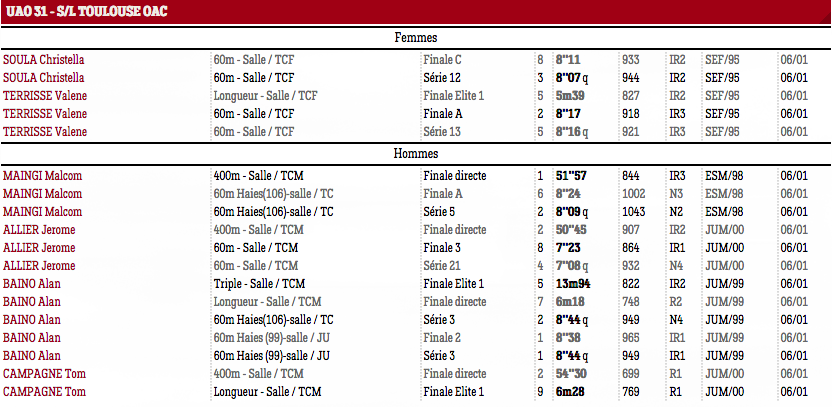Select the 7''08 q result for ALLIER Jerome
This screenshot has width=832, height=407.
click(572, 266)
